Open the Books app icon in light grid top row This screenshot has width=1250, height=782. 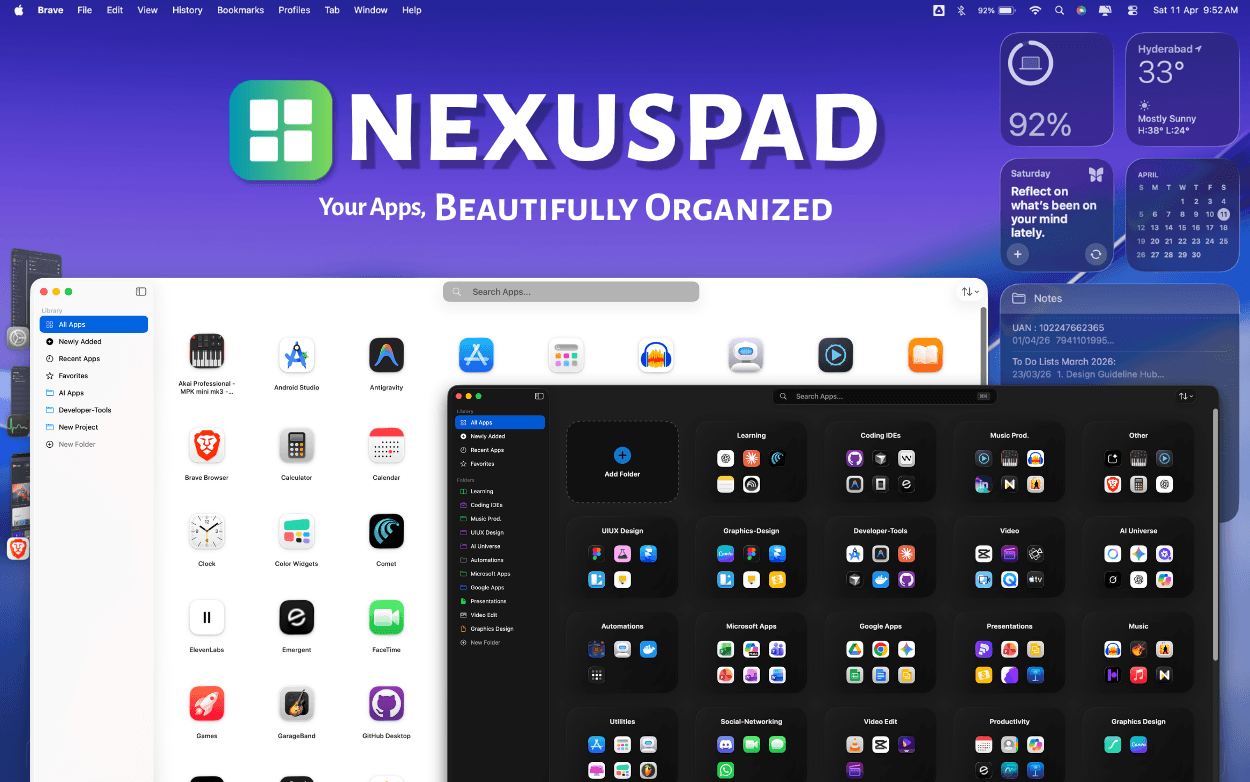point(926,355)
